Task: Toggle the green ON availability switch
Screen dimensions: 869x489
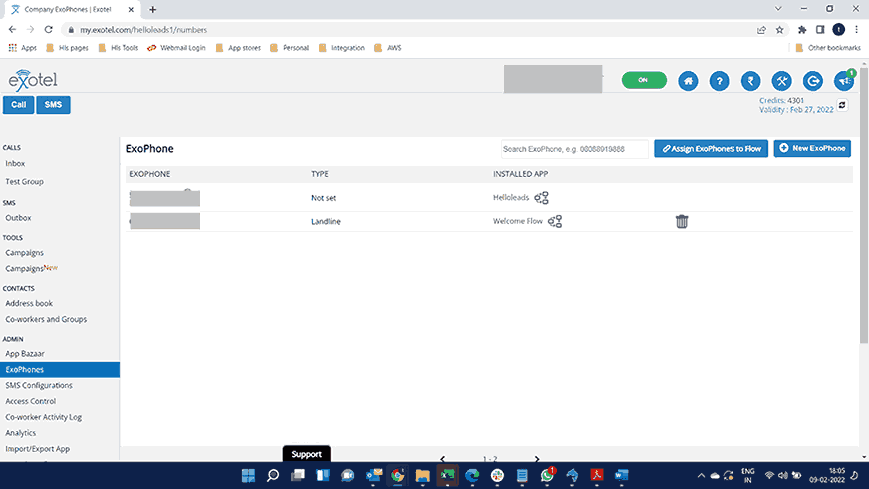Action: point(644,80)
